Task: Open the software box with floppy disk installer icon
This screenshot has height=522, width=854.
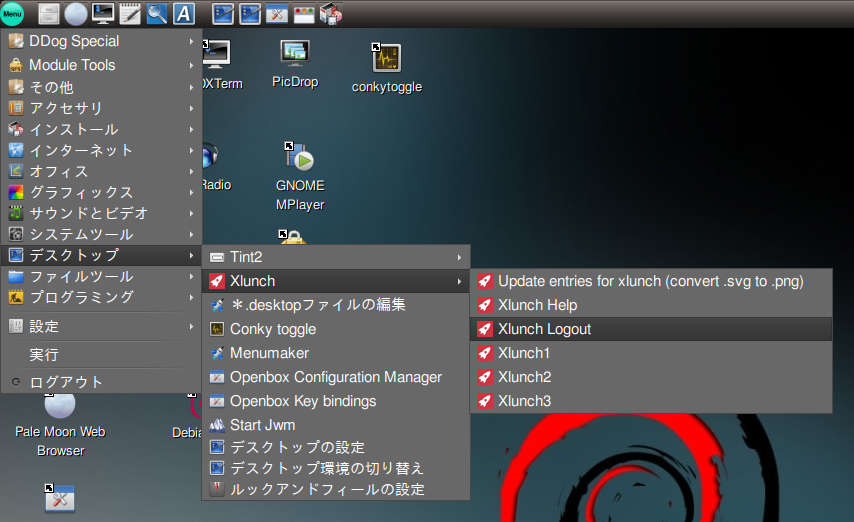Action: click(331, 14)
